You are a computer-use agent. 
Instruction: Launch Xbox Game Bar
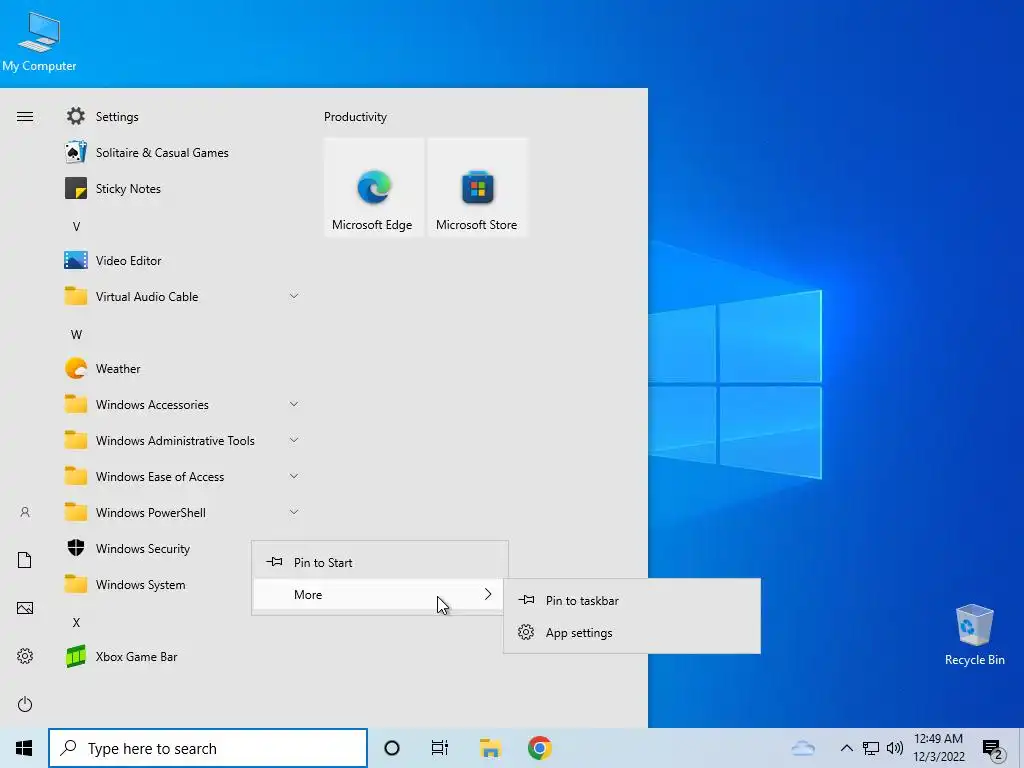coord(183,656)
